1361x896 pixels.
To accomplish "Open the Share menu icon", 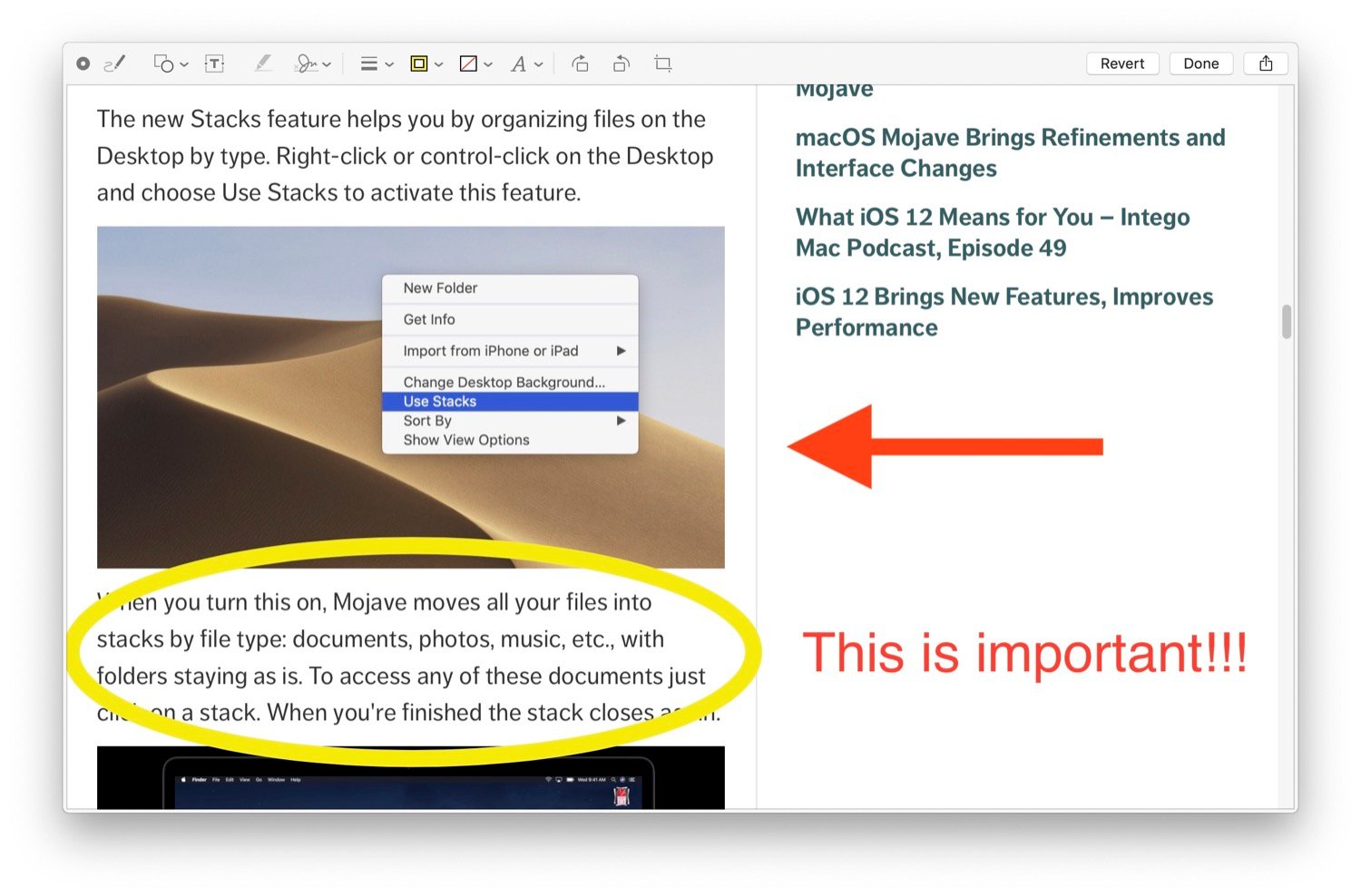I will [x=1266, y=63].
